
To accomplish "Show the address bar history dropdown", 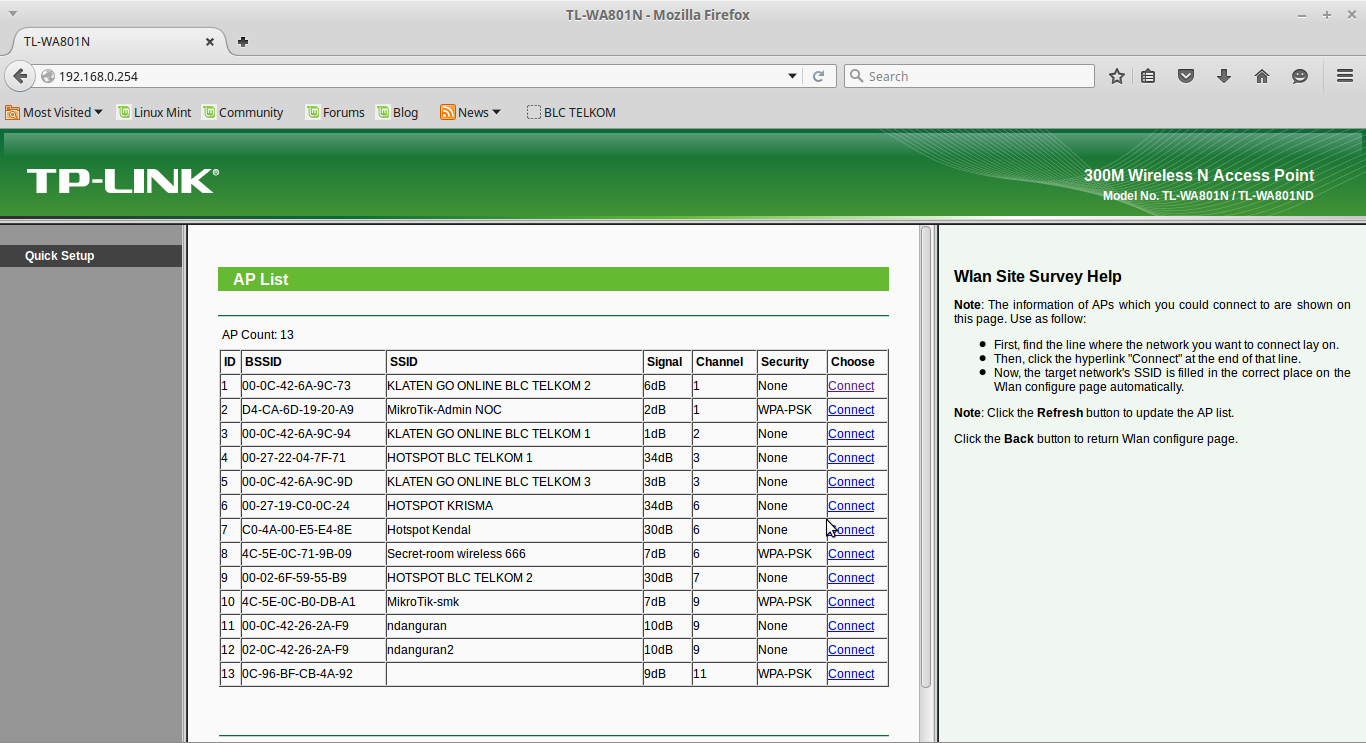I will click(792, 75).
